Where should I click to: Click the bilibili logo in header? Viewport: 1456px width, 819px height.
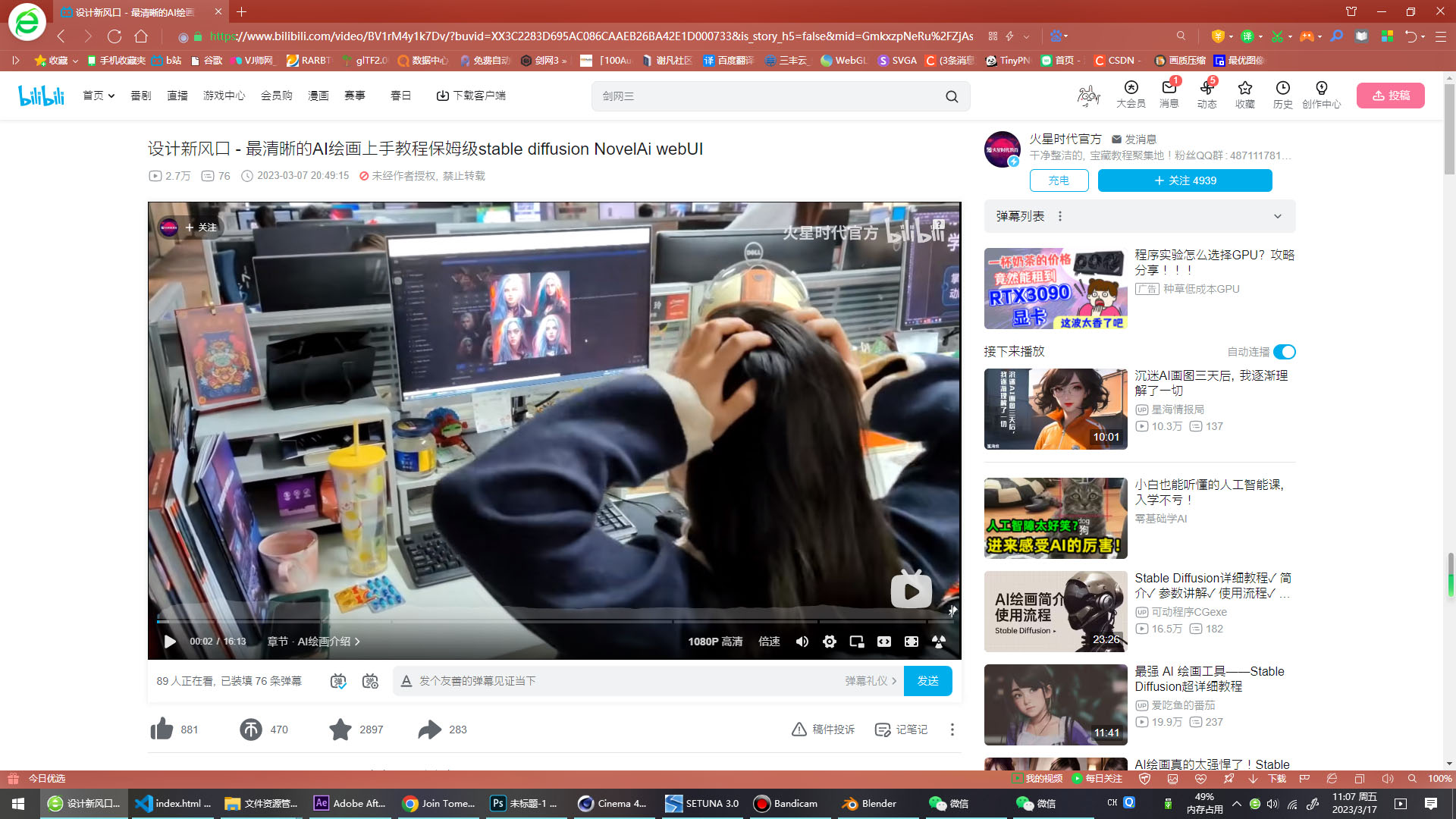click(x=42, y=96)
